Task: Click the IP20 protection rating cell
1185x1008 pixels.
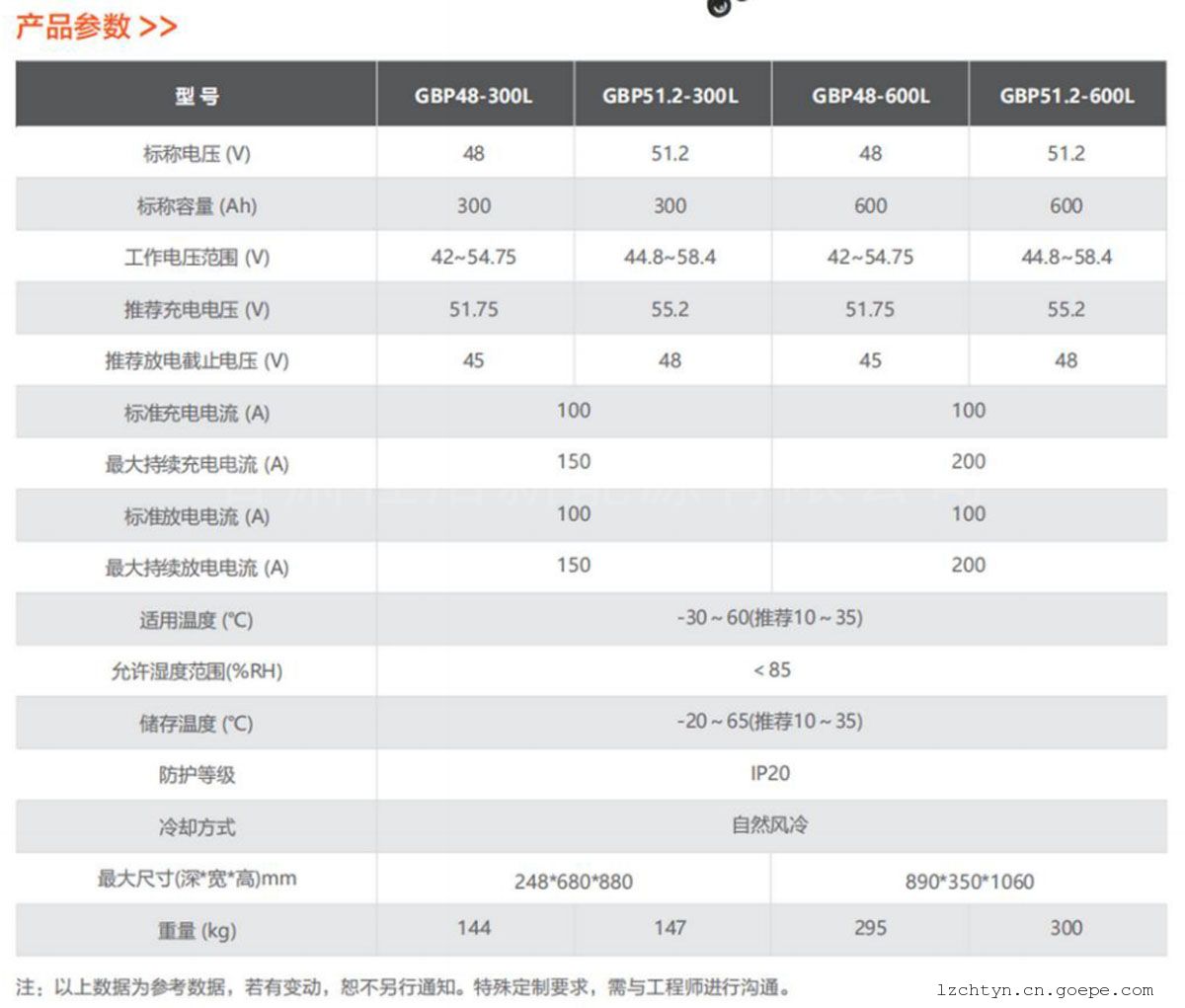Action: (x=769, y=774)
